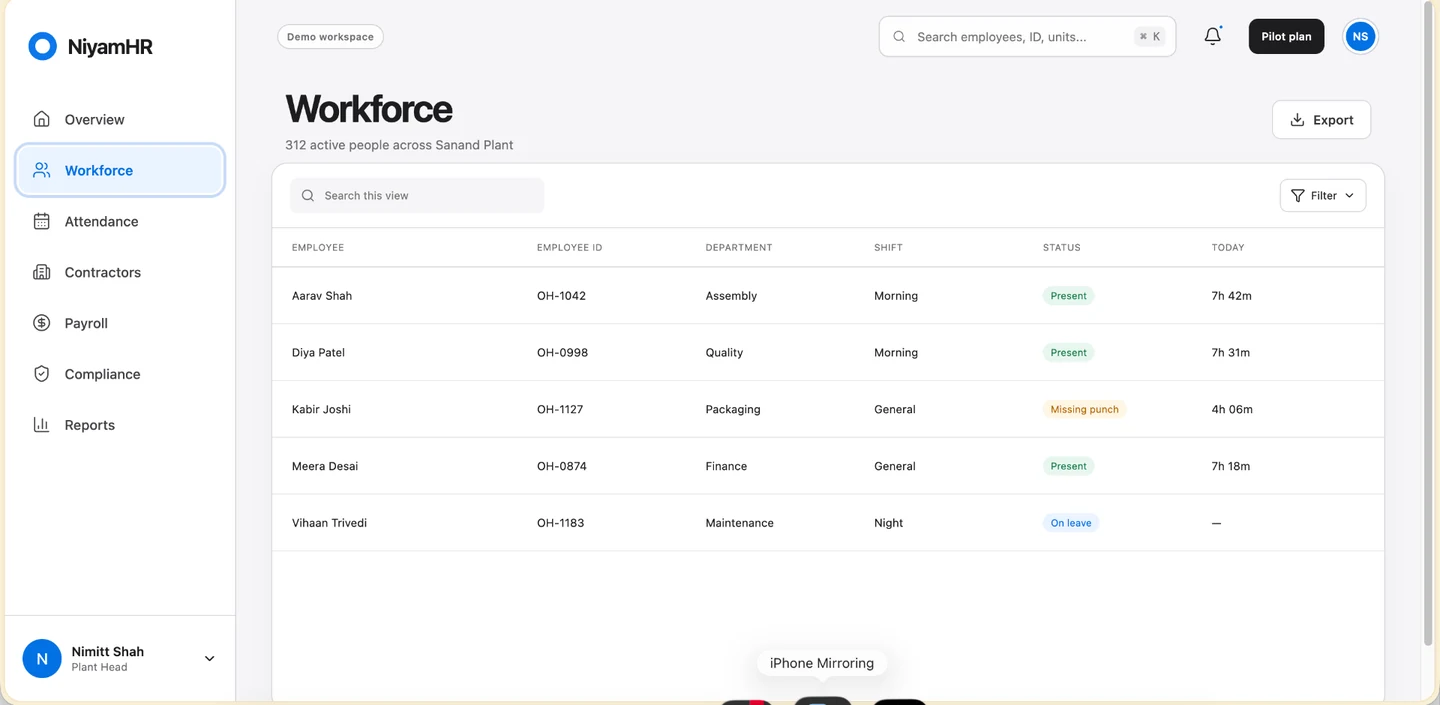Click the Employee column header

coord(318,247)
